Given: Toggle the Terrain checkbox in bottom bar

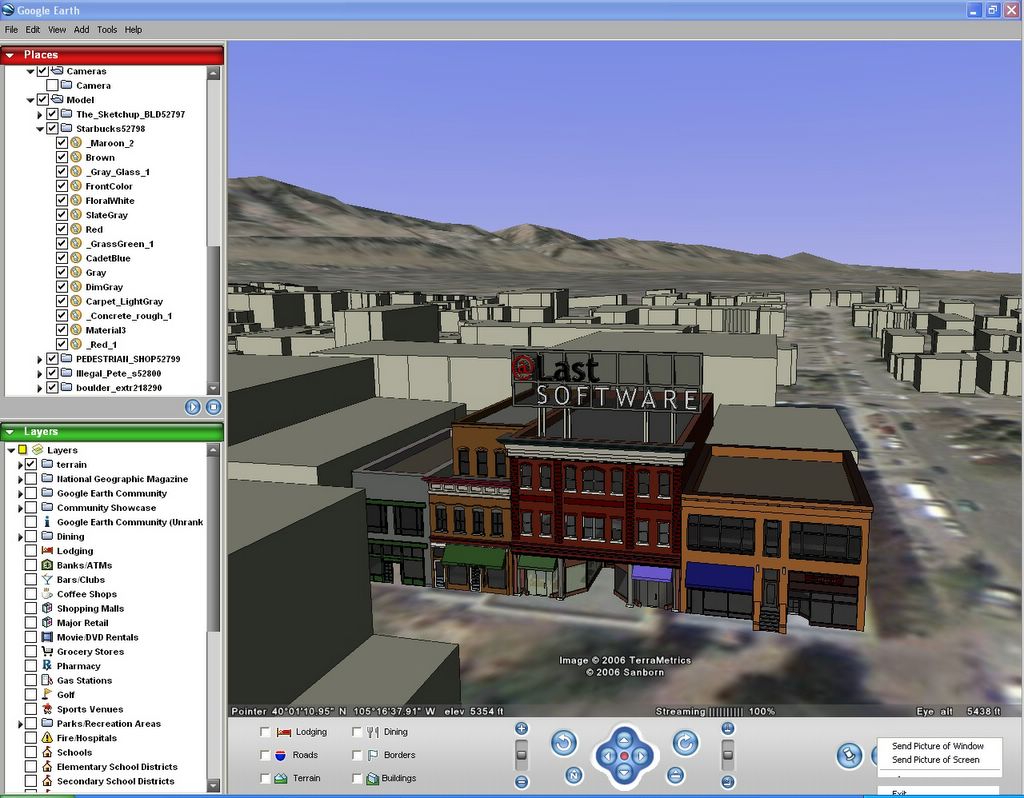Looking at the screenshot, I should 264,778.
